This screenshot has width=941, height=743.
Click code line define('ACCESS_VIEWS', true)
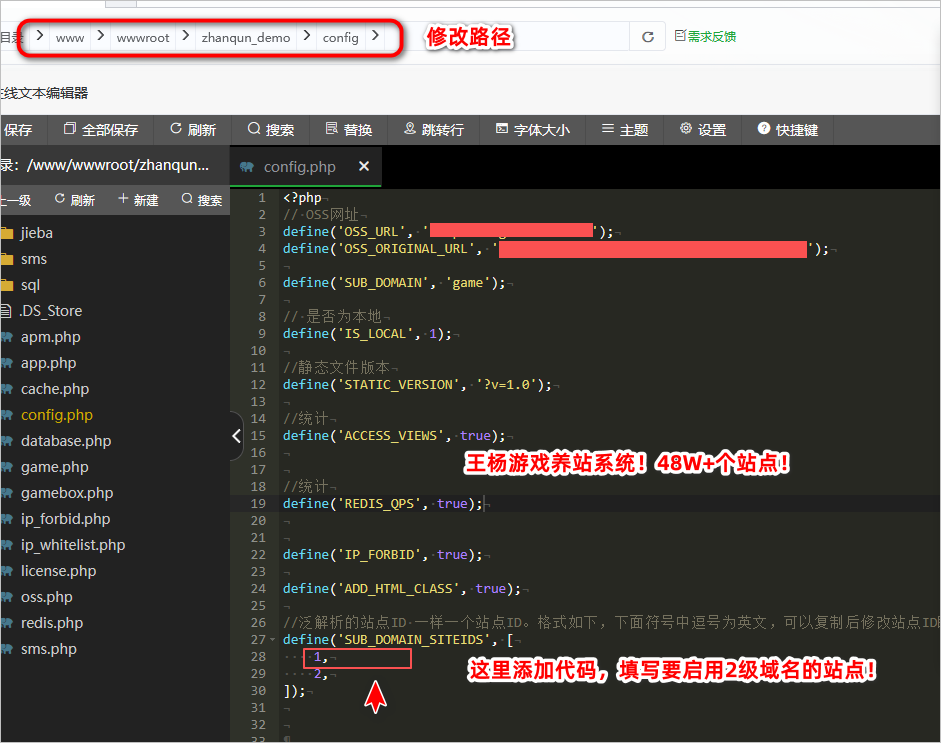click(x=395, y=436)
